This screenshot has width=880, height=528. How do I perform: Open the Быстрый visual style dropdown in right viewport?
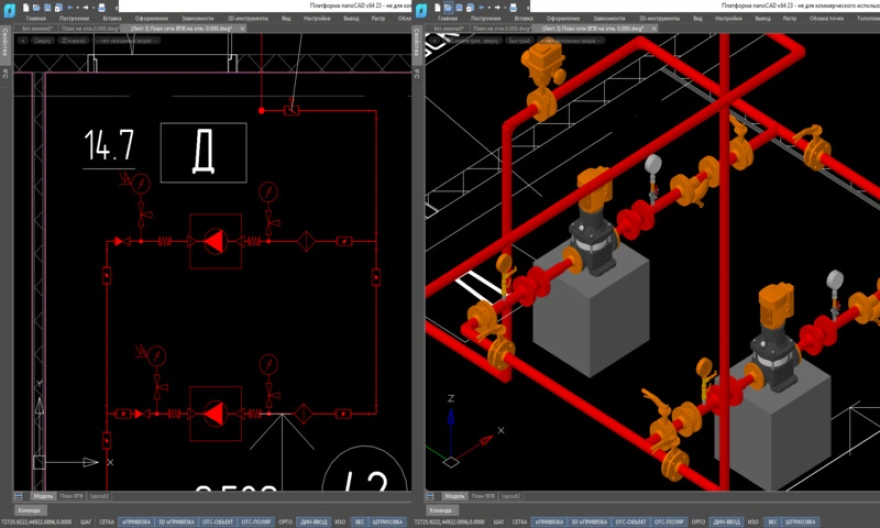pos(520,41)
